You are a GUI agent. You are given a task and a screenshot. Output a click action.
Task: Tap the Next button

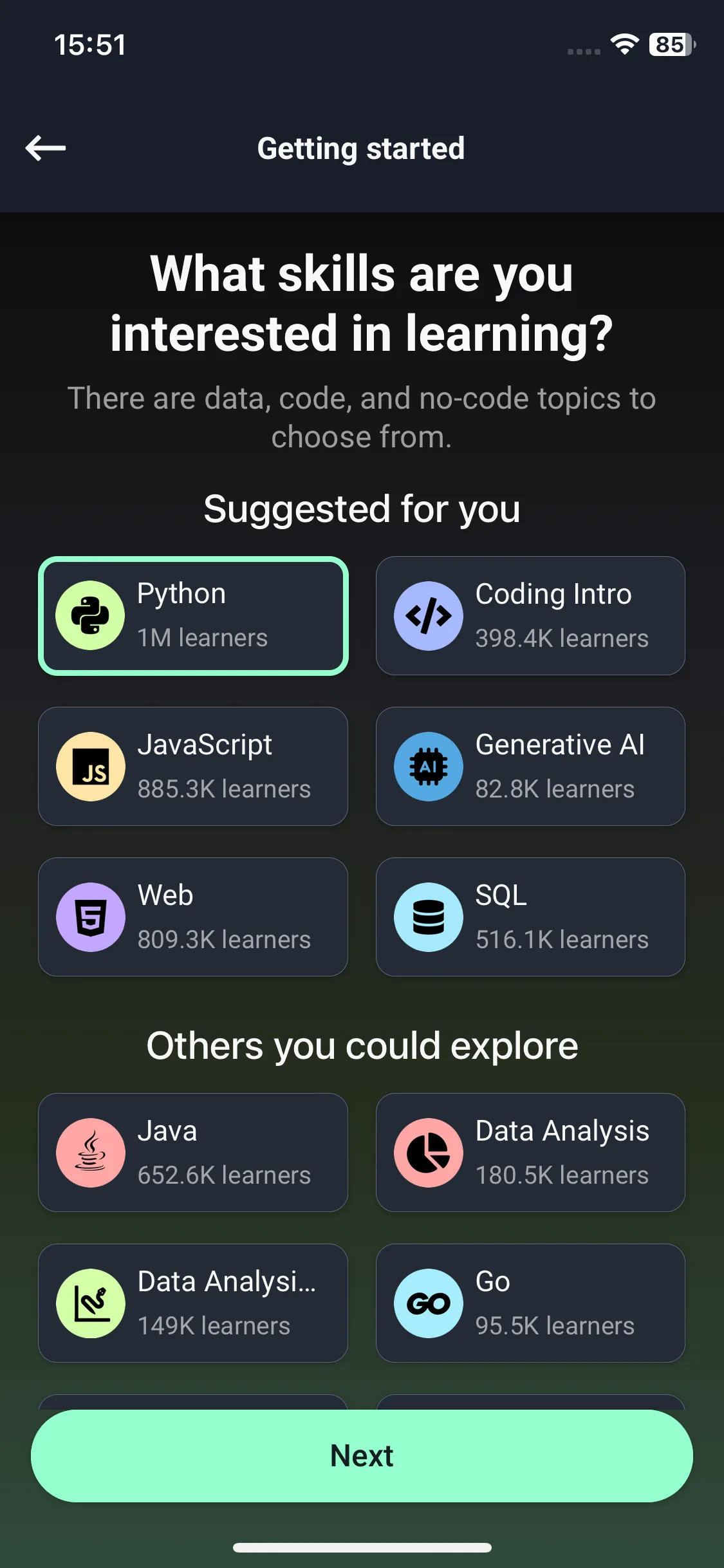(362, 1456)
